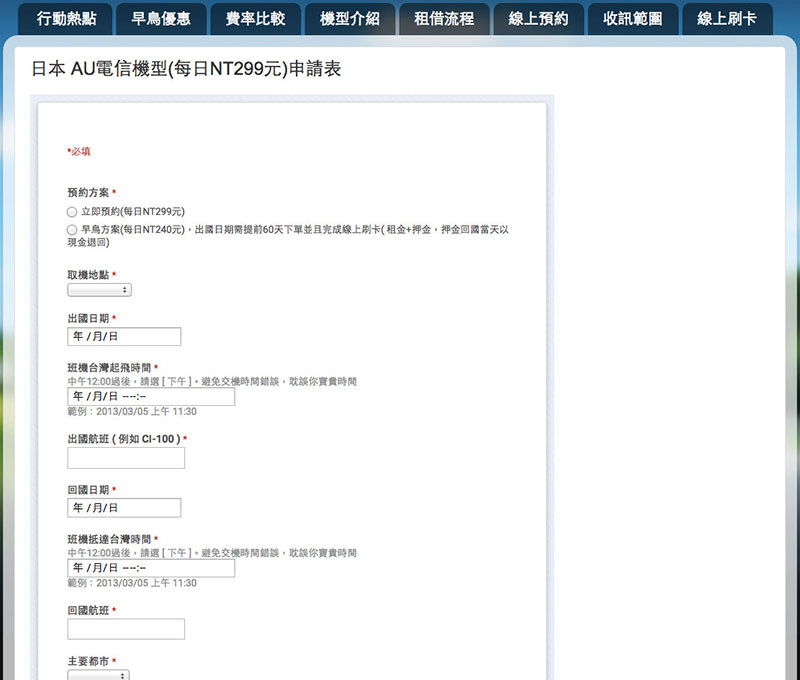Screen dimensions: 800x680
Task: Select 立即預約(每日NT299元) radio option
Action: 72,212
